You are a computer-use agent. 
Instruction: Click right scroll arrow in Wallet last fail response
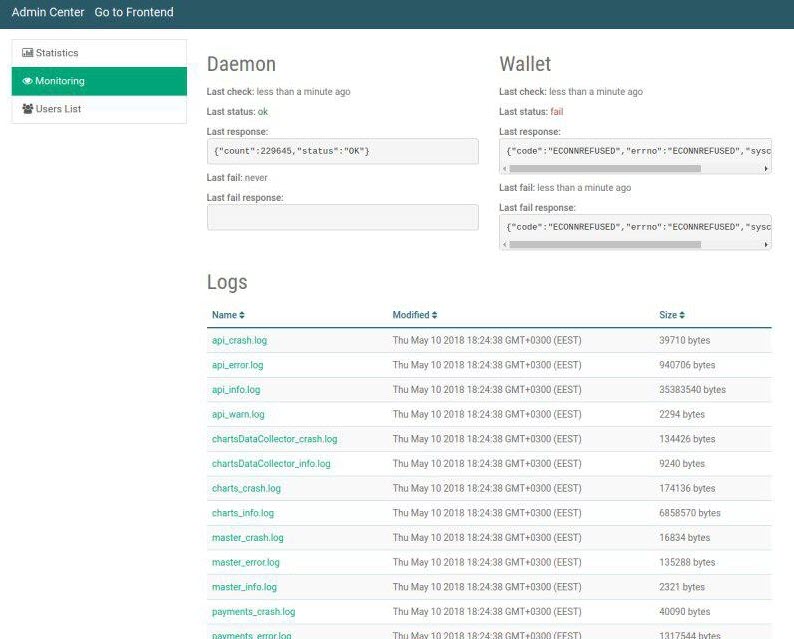(766, 245)
